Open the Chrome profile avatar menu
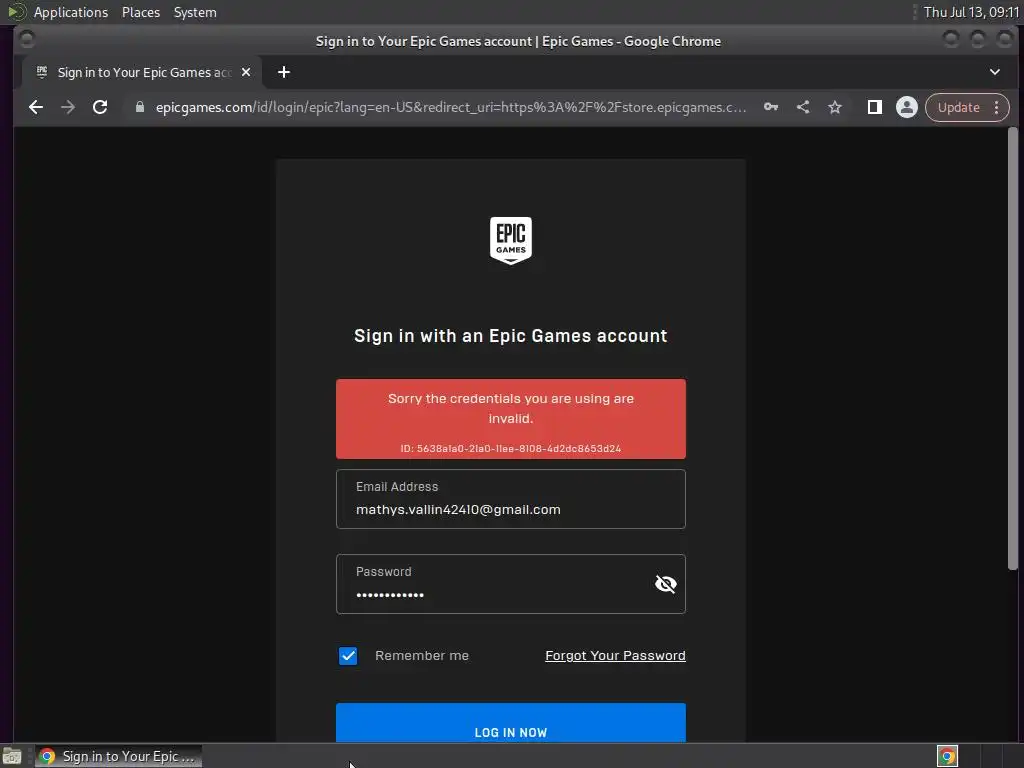 click(906, 107)
